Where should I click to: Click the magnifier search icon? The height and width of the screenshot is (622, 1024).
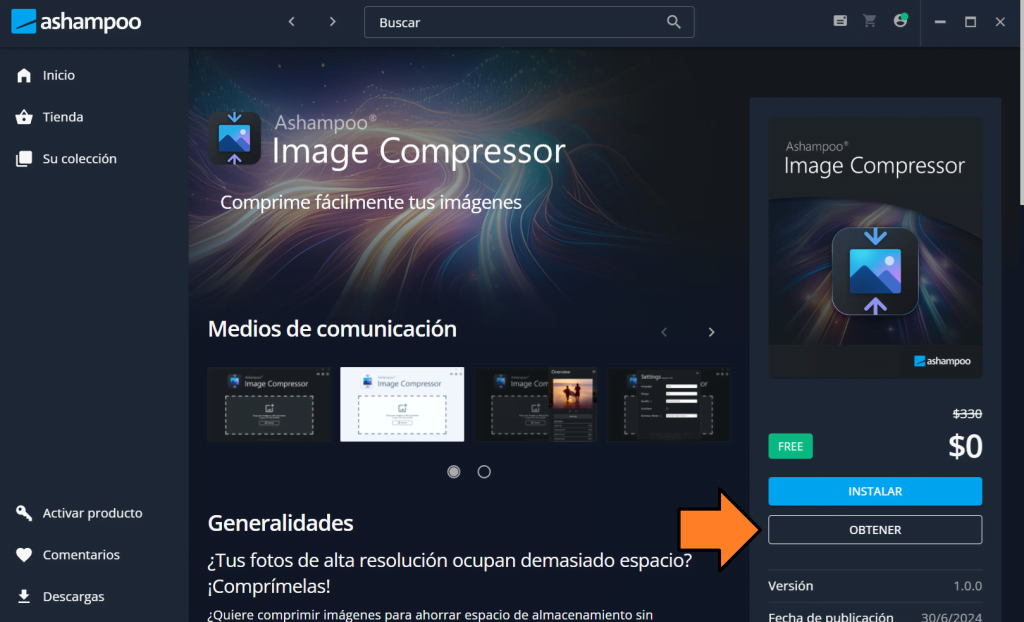[x=673, y=22]
